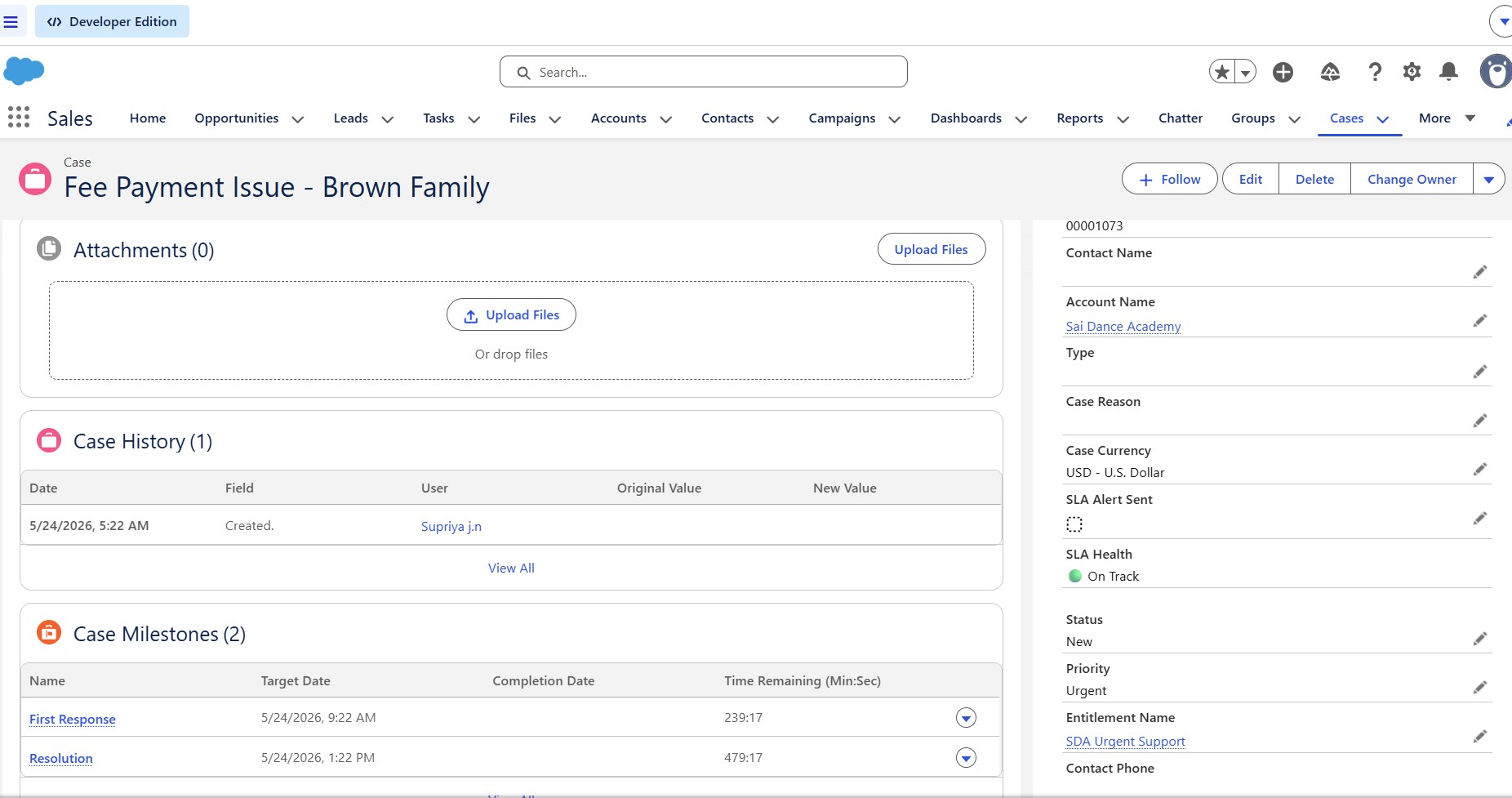The height and width of the screenshot is (798, 1512).
Task: Open the Contacts tab
Action: pyautogui.click(x=727, y=118)
